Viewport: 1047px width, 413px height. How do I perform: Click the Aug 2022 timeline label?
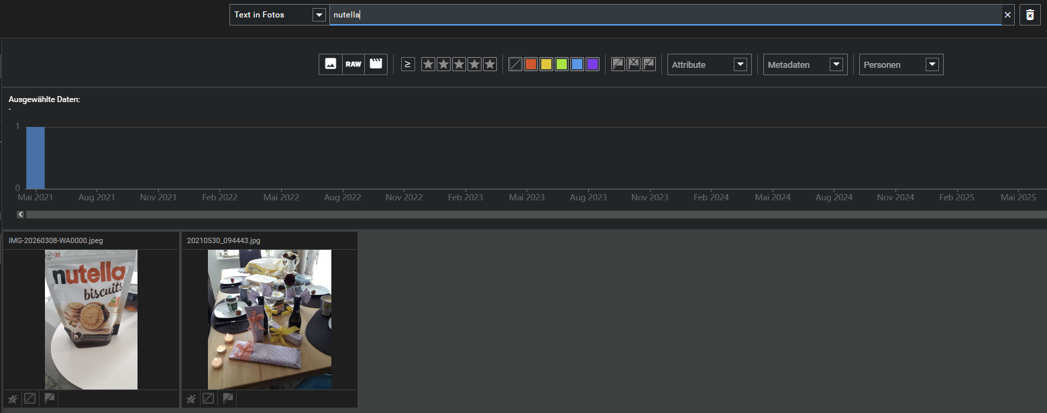coord(342,197)
